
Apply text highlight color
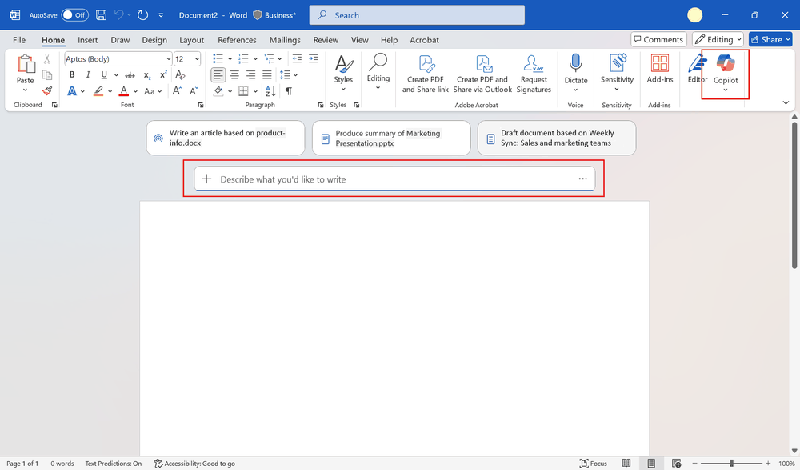pyautogui.click(x=98, y=91)
